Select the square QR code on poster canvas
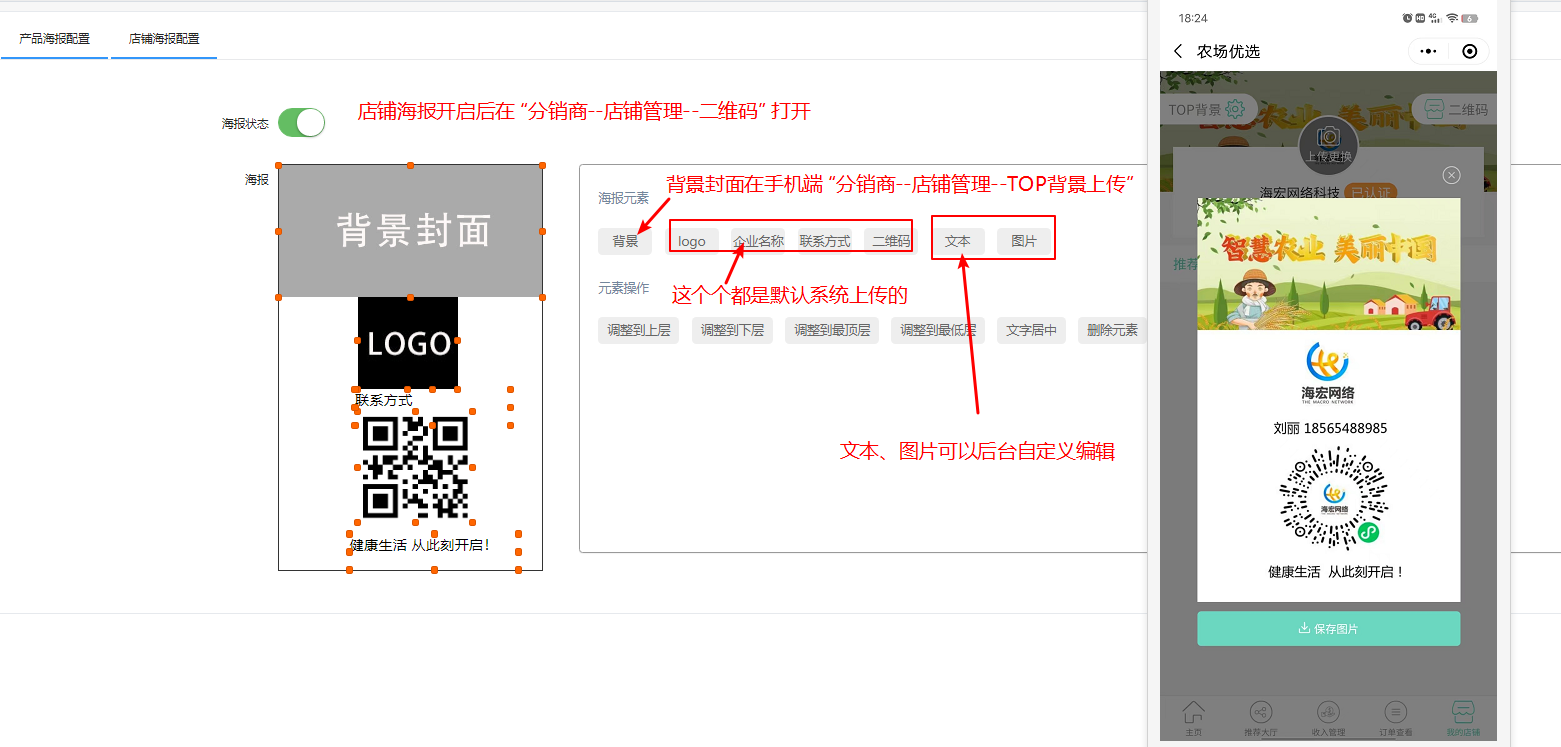Viewport: 1561px width, 747px height. click(415, 467)
